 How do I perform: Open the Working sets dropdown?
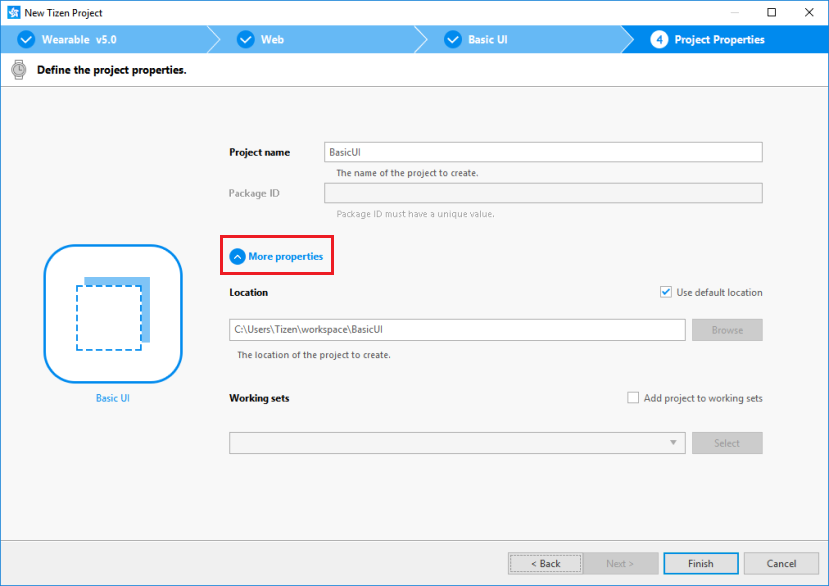click(x=457, y=443)
